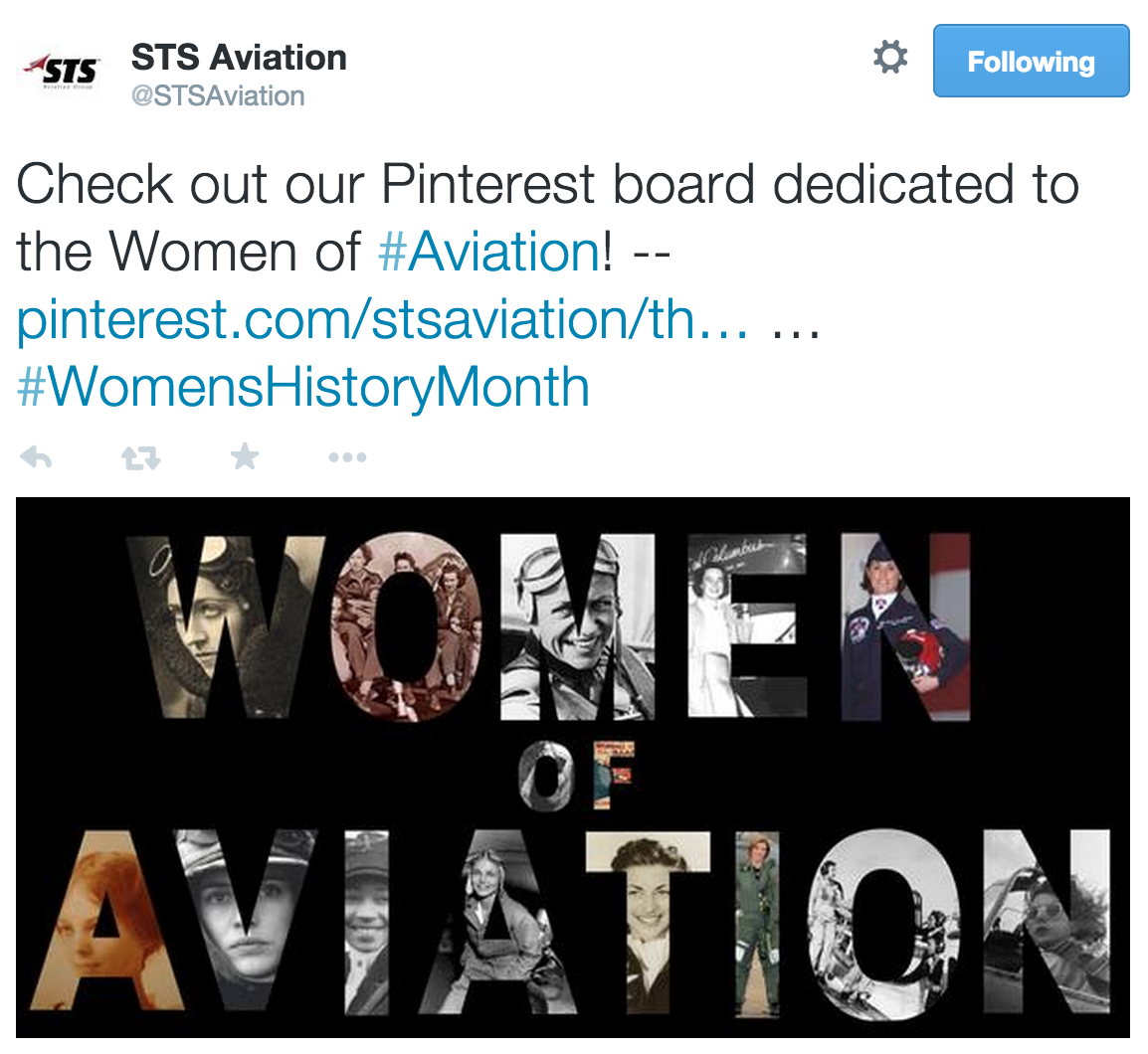This screenshot has height=1054, width=1148.
Task: Open the #WomensHistoryMonth hashtag
Action: coord(303,387)
